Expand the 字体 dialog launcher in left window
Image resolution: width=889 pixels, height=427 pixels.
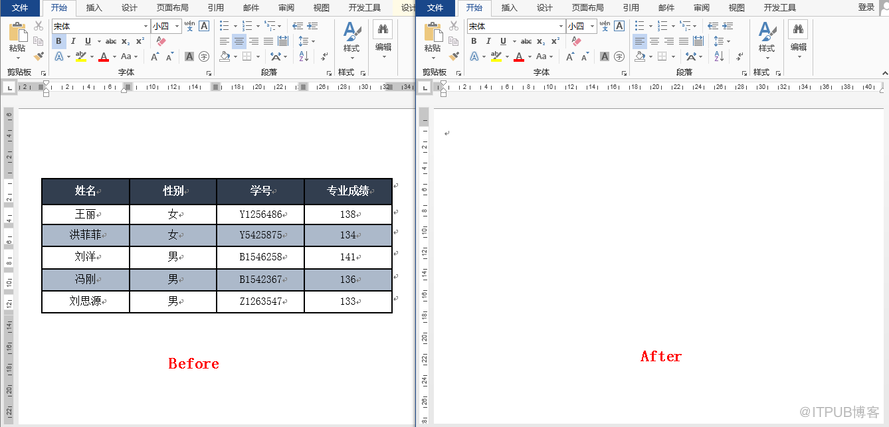pos(208,73)
